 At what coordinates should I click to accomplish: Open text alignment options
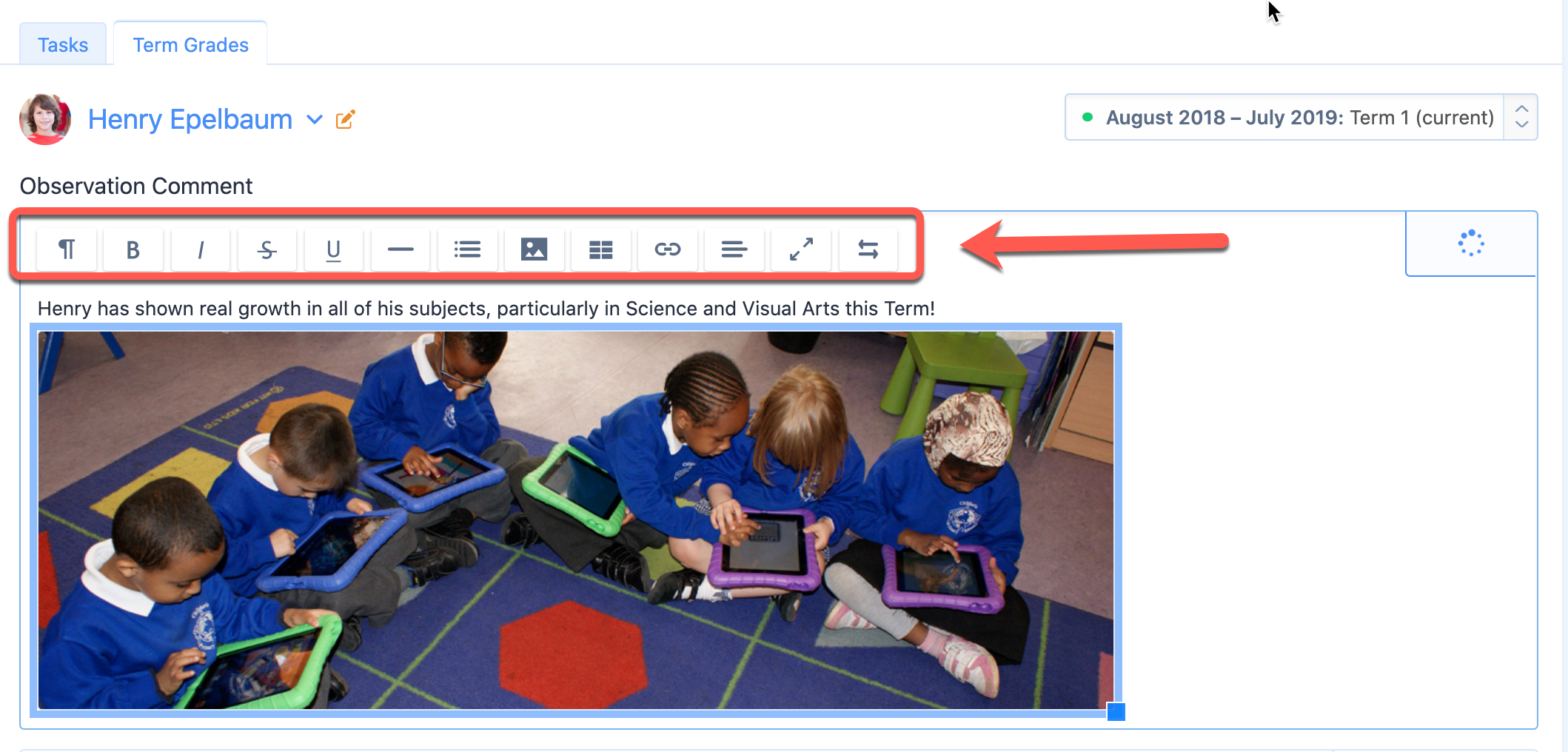click(734, 249)
